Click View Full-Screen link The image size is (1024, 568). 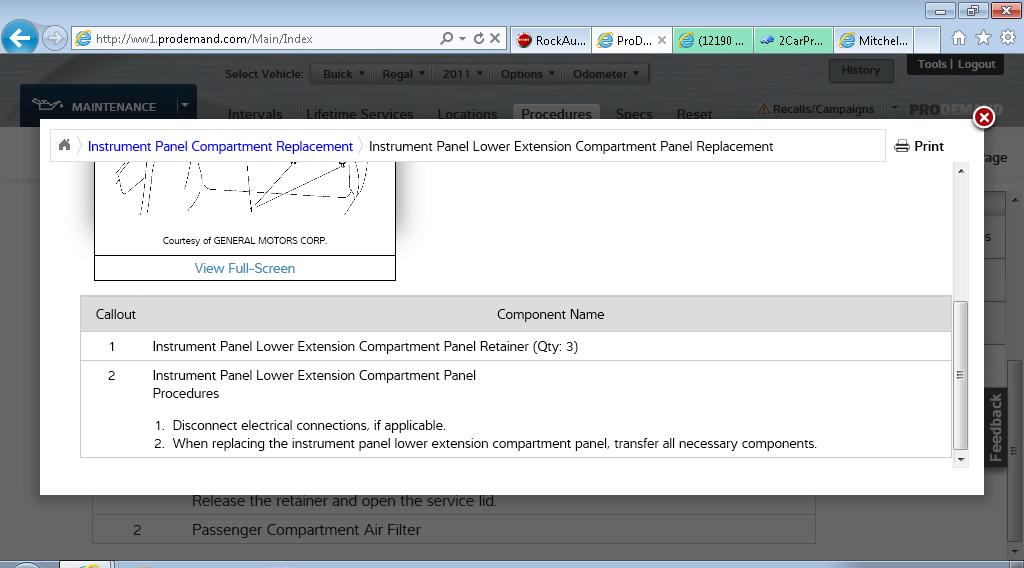245,268
